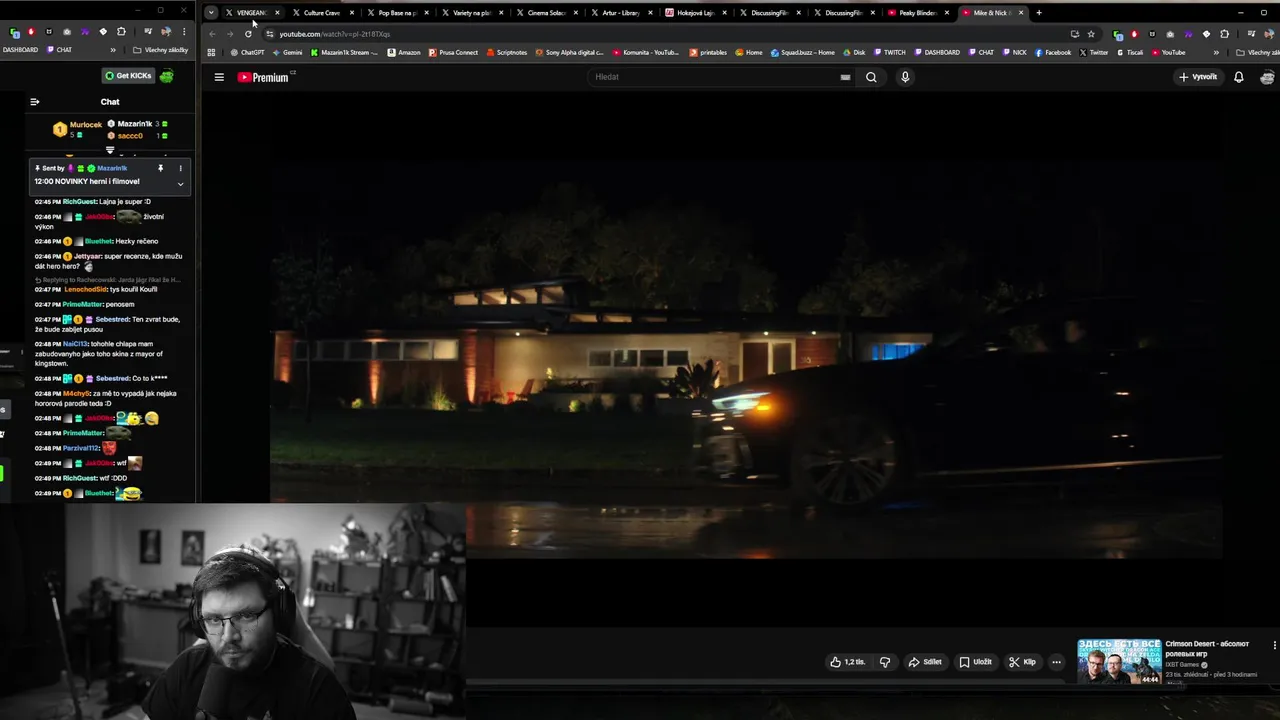Open YouTube notifications bell
Screen dimensions: 1280x720
pos(1238,77)
